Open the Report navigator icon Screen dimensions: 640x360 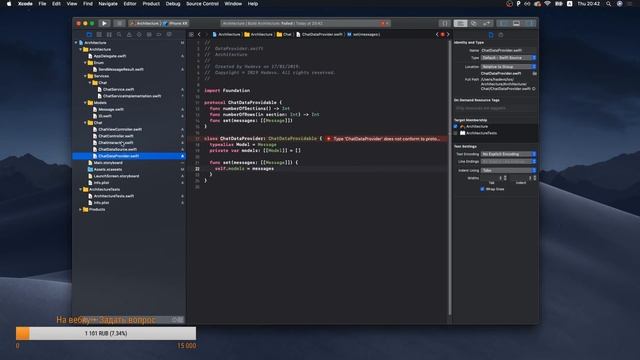(169, 35)
